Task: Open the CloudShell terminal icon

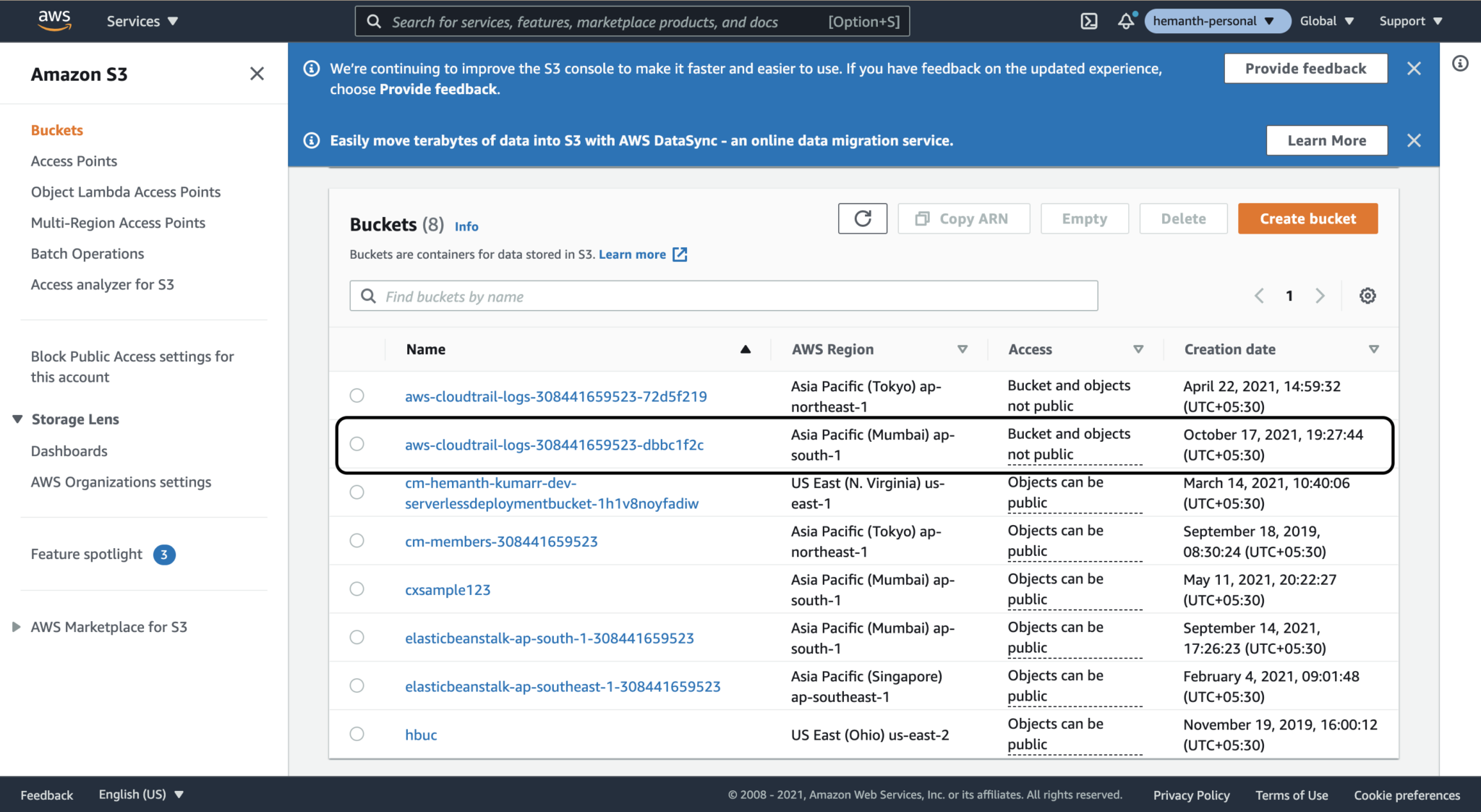Action: coord(1089,21)
